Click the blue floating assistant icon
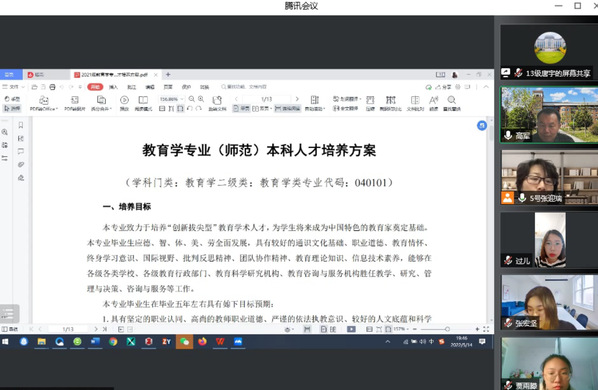The height and width of the screenshot is (390, 598). 482,125
